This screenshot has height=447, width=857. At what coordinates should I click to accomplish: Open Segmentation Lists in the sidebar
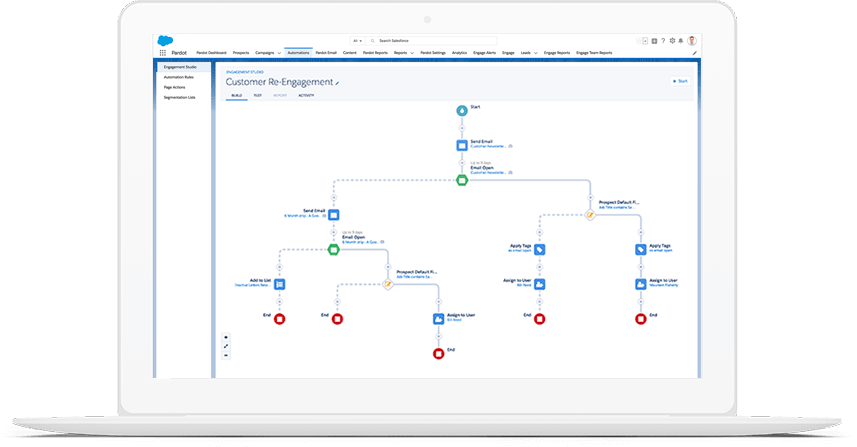[180, 97]
